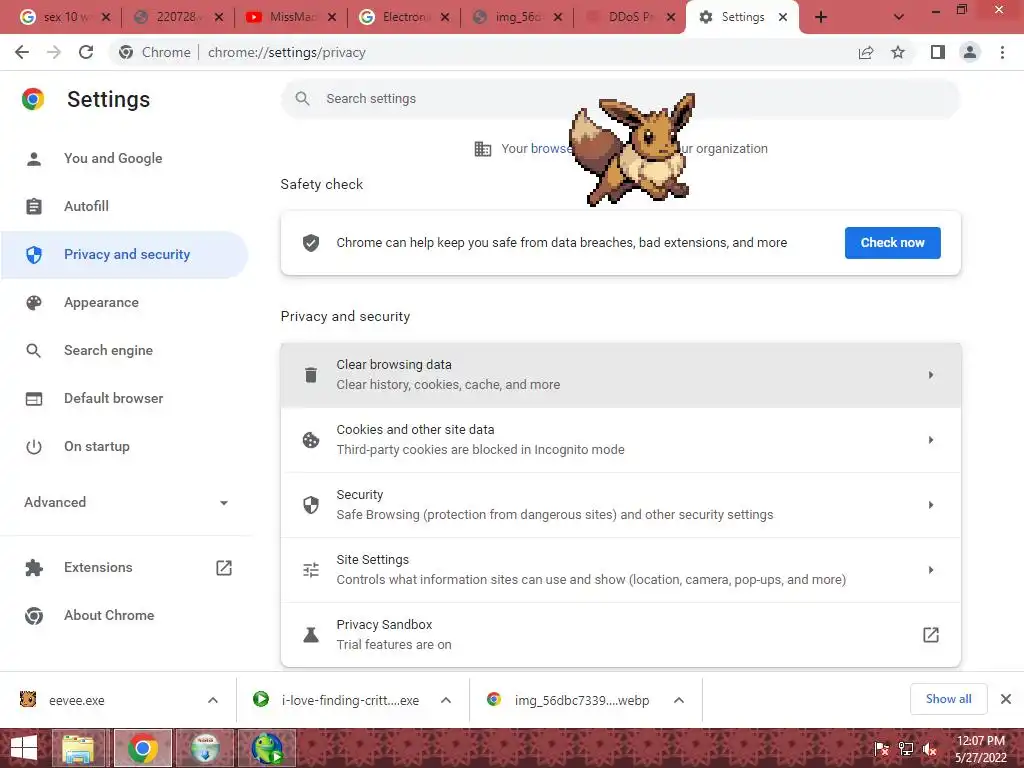Screen dimensions: 1024x768
Task: Click the muted volume tray icon
Action: (930, 749)
